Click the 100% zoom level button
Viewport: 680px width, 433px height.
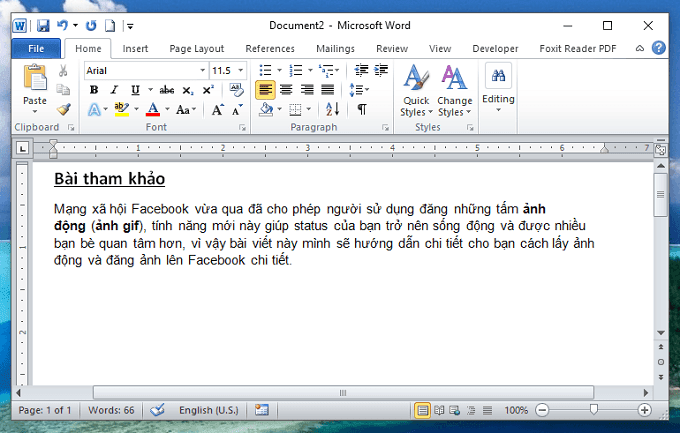pyautogui.click(x=516, y=410)
